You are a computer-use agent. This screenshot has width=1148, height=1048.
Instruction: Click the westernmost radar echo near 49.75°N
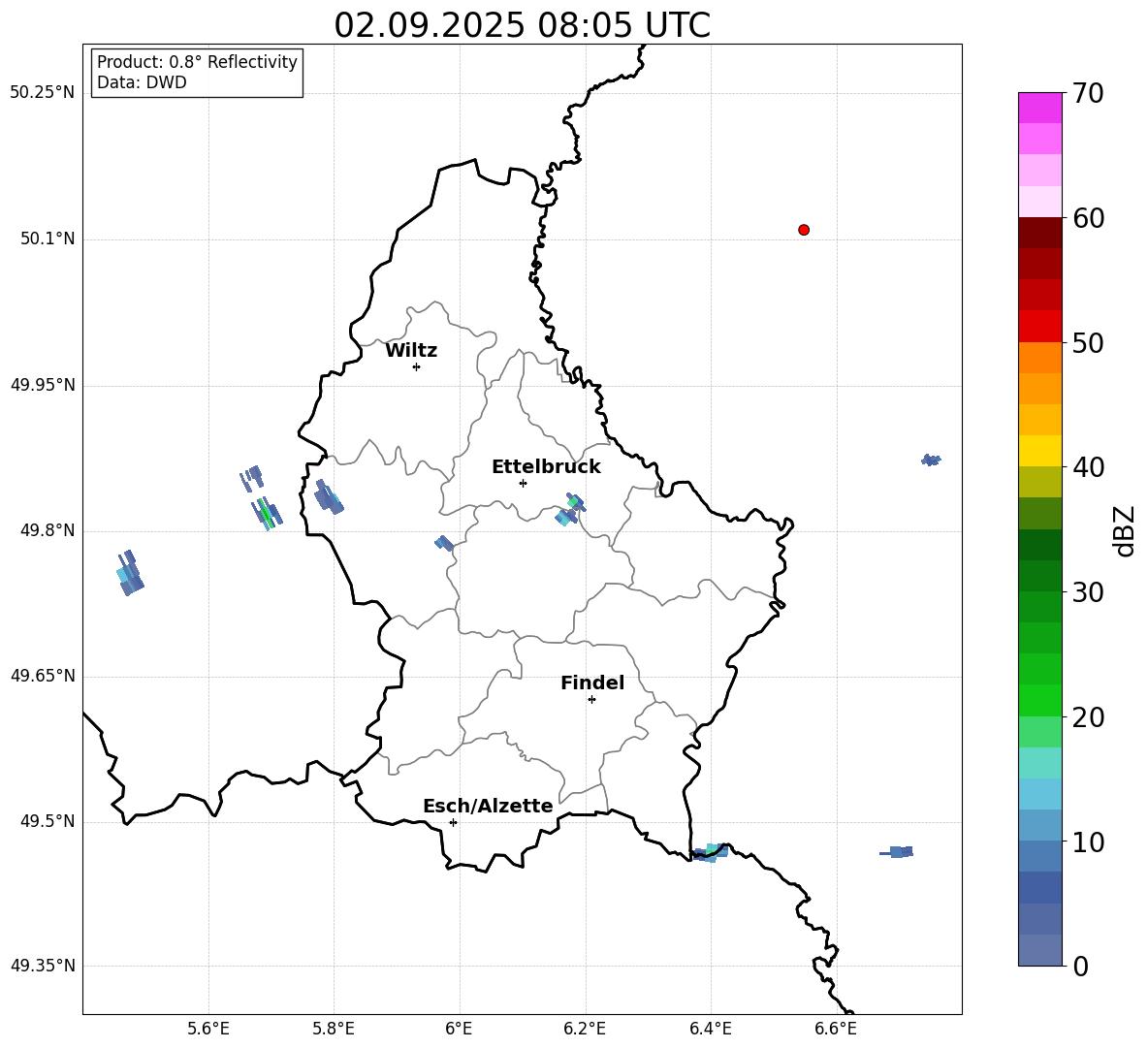(130, 573)
